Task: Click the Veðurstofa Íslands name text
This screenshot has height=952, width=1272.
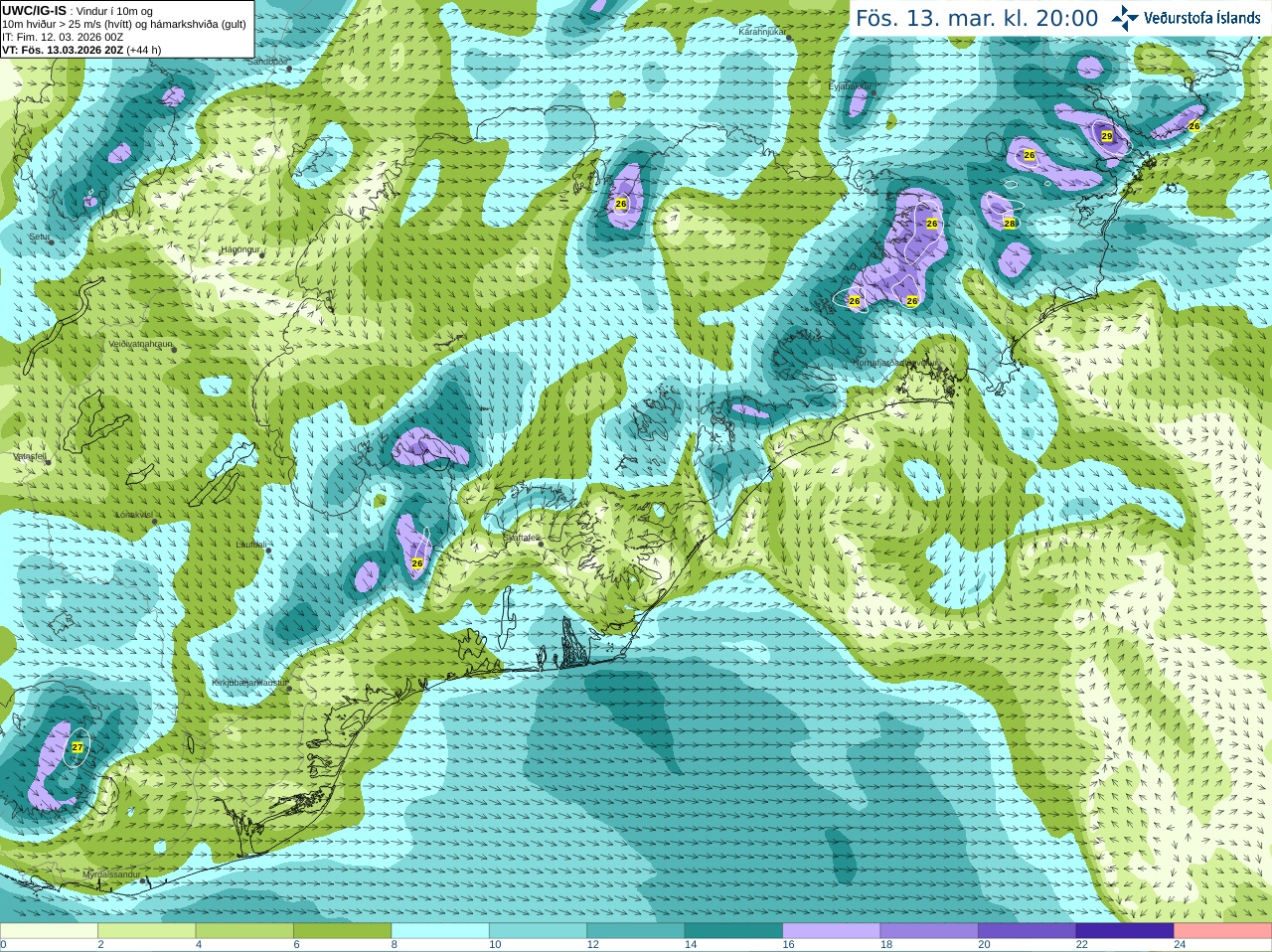Action: (x=1201, y=18)
